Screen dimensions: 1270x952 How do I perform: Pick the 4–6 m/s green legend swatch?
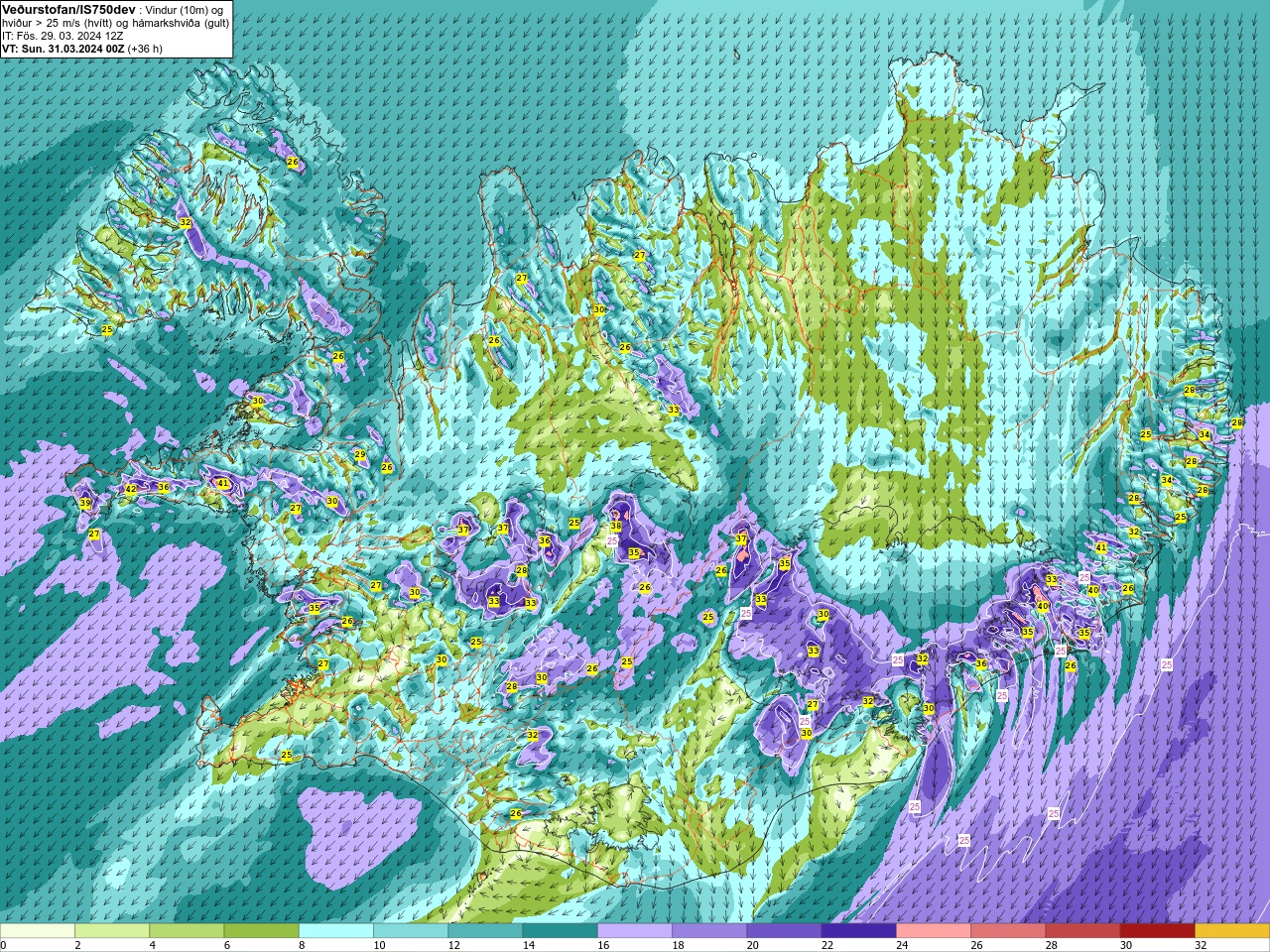(x=187, y=931)
